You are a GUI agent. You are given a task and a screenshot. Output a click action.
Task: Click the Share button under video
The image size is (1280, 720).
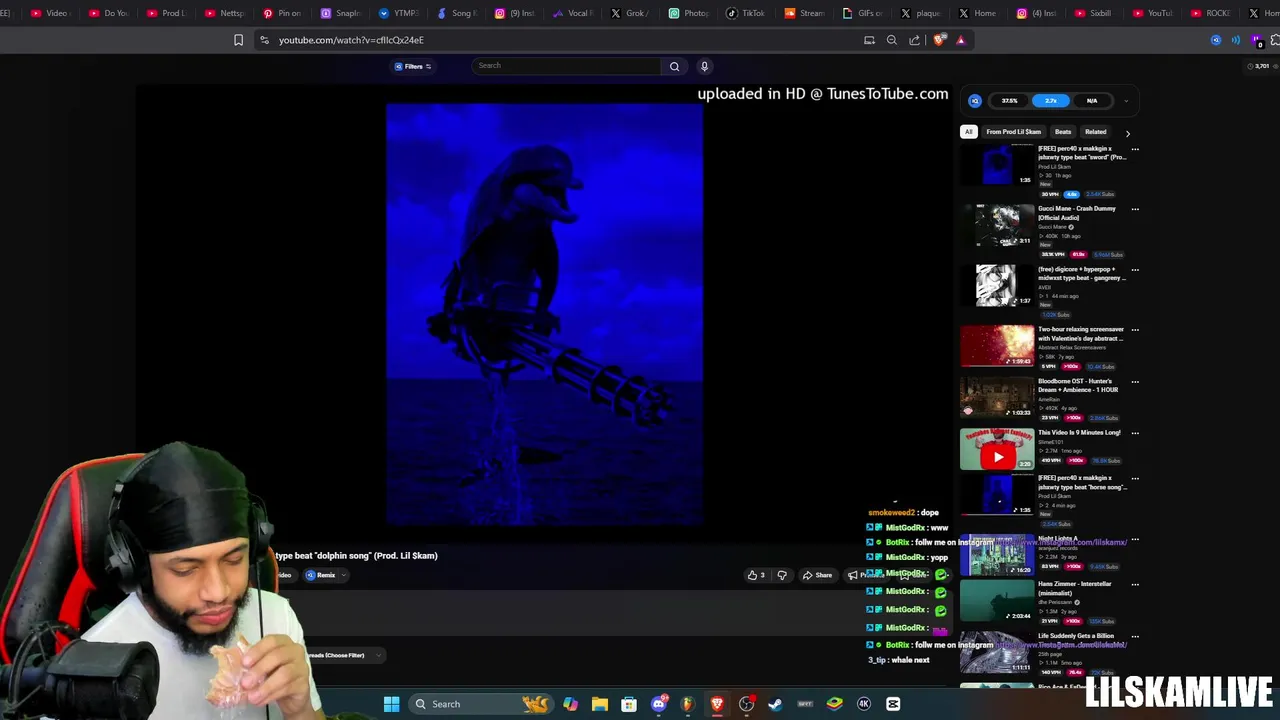pos(817,575)
